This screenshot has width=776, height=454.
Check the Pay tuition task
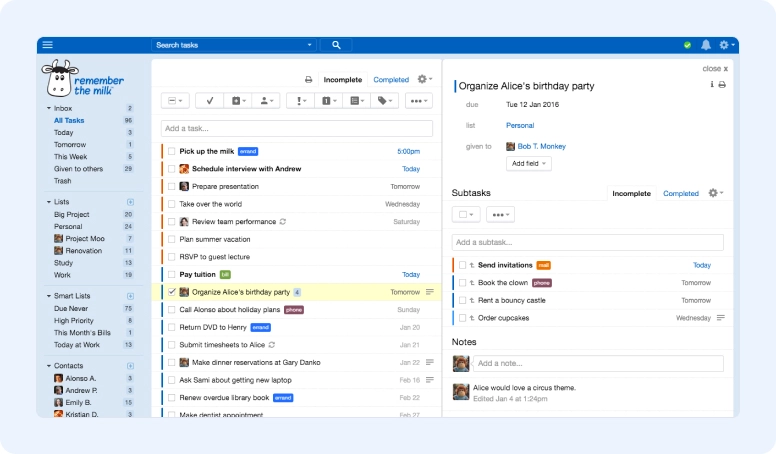coord(171,274)
